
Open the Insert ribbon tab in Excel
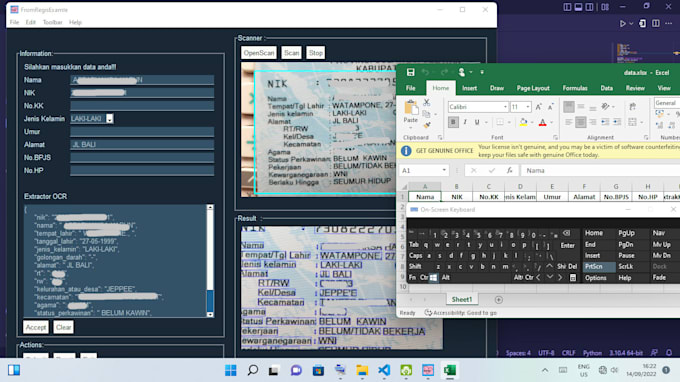click(x=469, y=88)
